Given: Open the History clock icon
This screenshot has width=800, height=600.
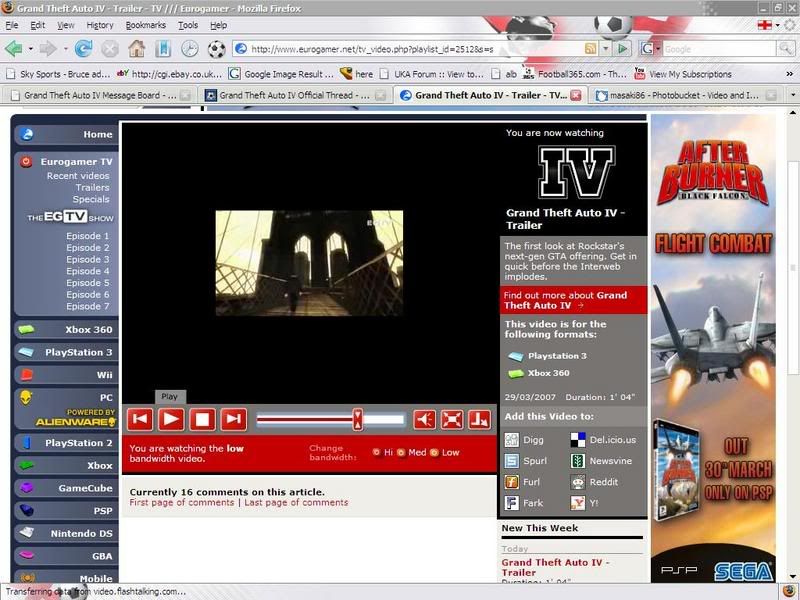Looking at the screenshot, I should click(190, 49).
